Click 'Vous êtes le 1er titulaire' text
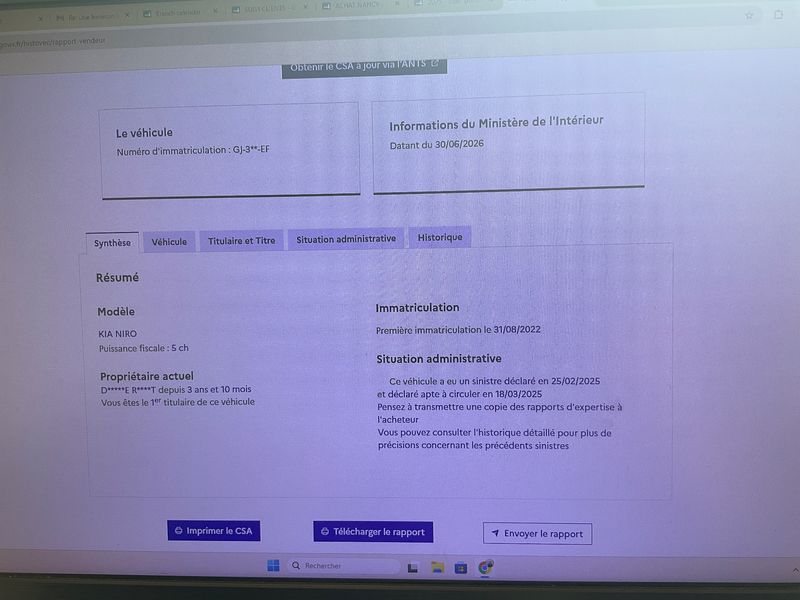Screen dimensions: 800x600 coord(178,402)
